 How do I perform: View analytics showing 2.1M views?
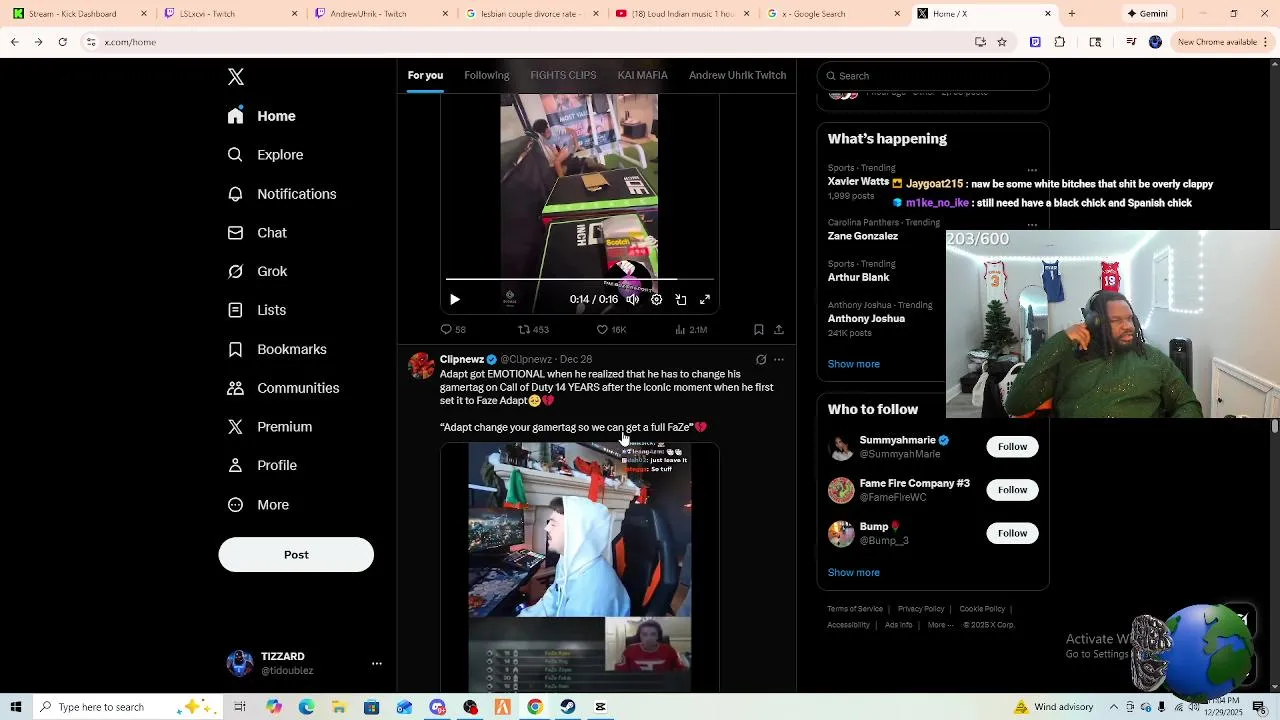pyautogui.click(x=691, y=329)
